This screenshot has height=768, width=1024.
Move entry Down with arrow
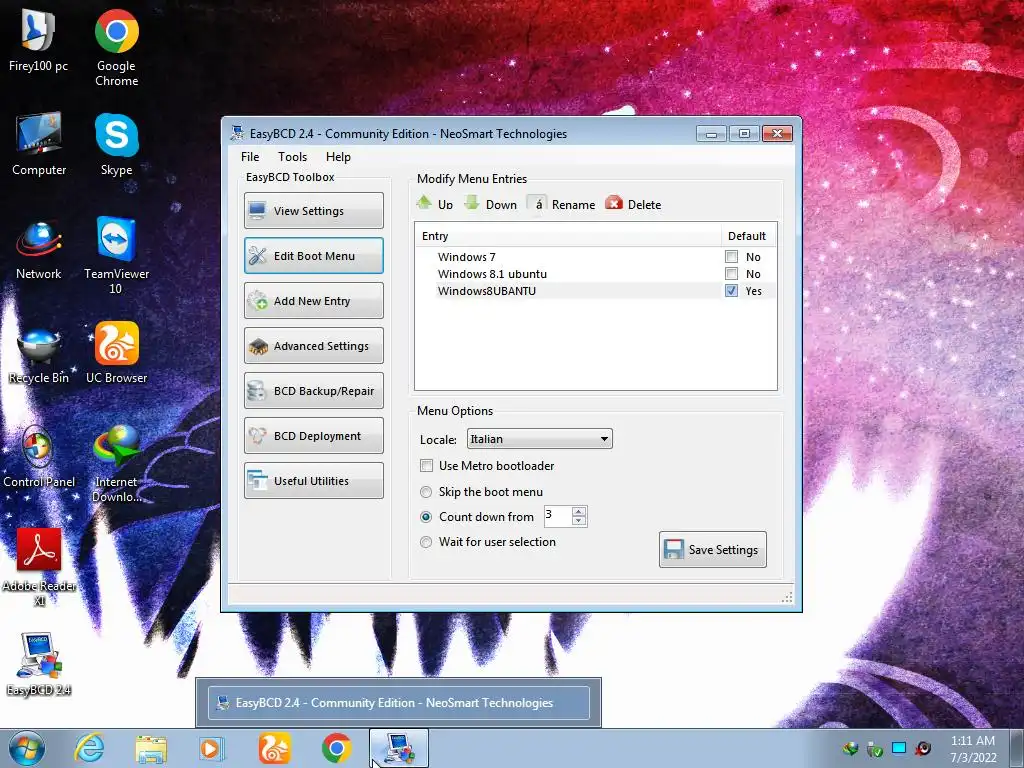(490, 204)
